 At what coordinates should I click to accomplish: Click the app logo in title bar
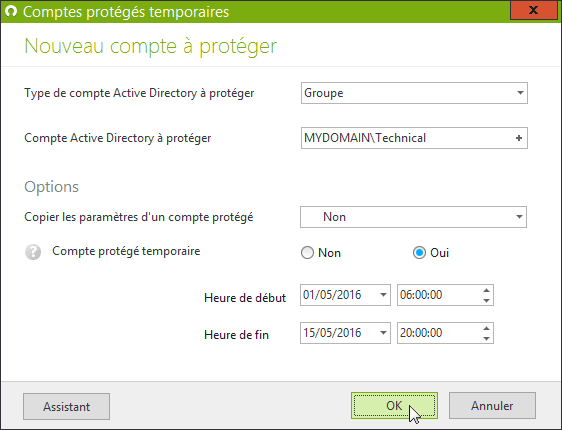click(x=11, y=11)
